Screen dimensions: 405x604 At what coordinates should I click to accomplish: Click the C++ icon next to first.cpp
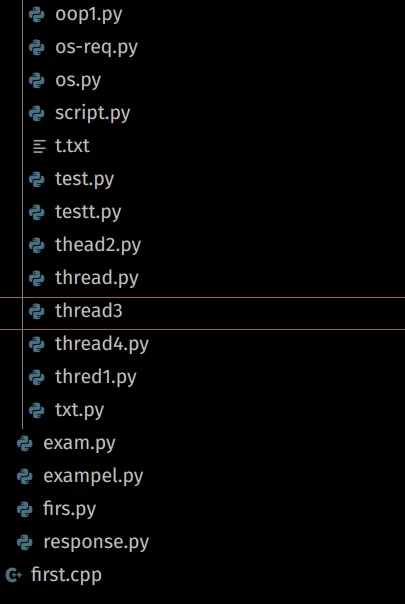(x=13, y=575)
